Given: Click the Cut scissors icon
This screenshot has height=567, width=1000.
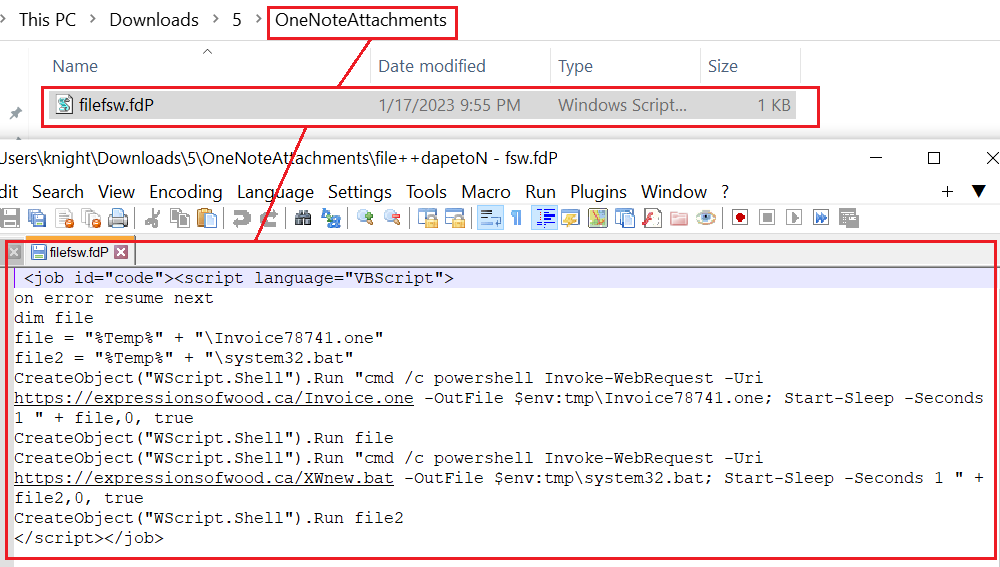Looking at the screenshot, I should (x=152, y=218).
